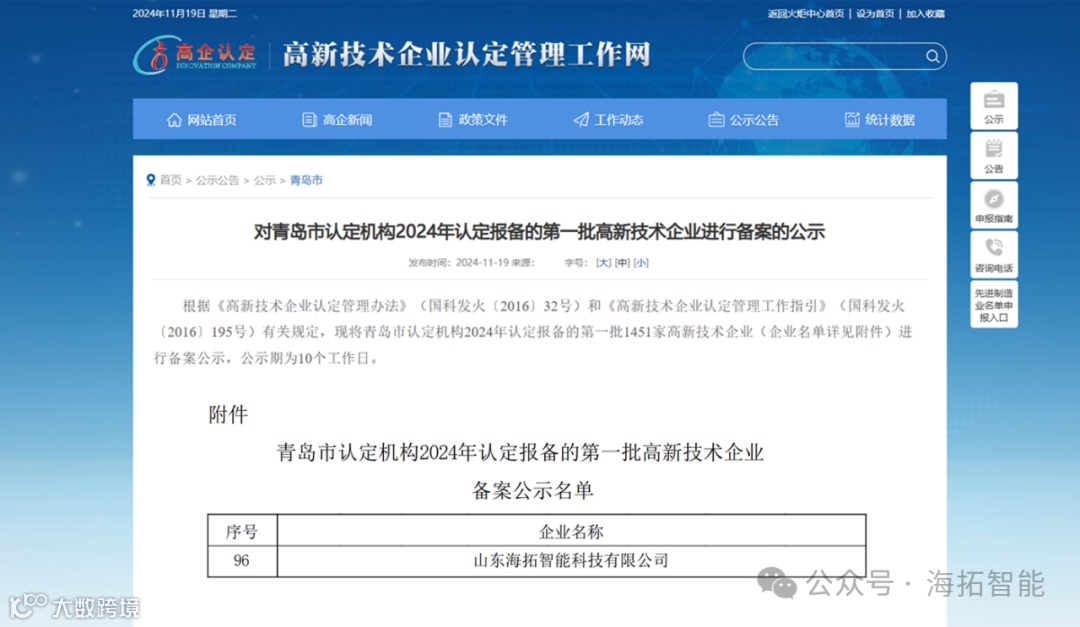Open 先进制造业名单申报入口 sidebar button
This screenshot has height=627, width=1080.
[x=994, y=305]
